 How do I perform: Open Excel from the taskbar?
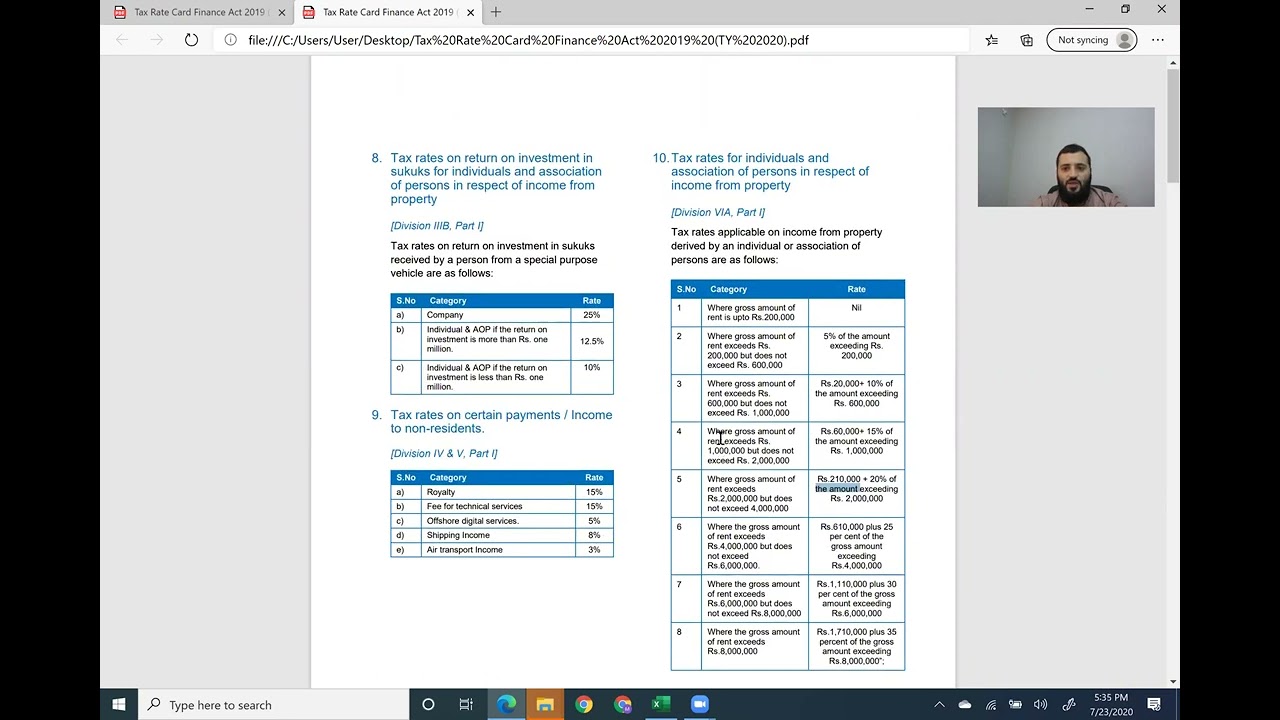pyautogui.click(x=661, y=704)
